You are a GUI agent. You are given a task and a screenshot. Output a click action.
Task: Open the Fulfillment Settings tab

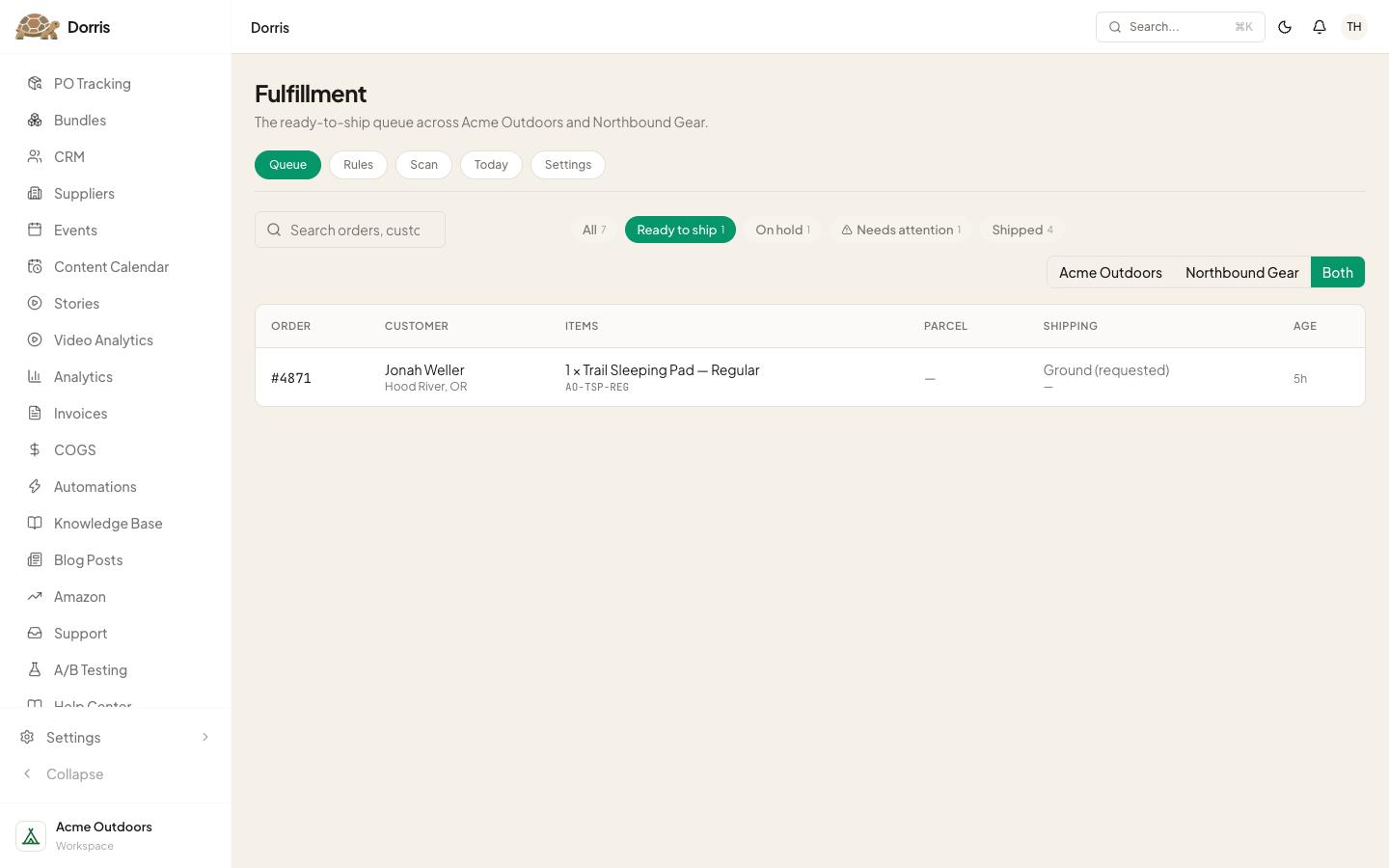pos(567,165)
